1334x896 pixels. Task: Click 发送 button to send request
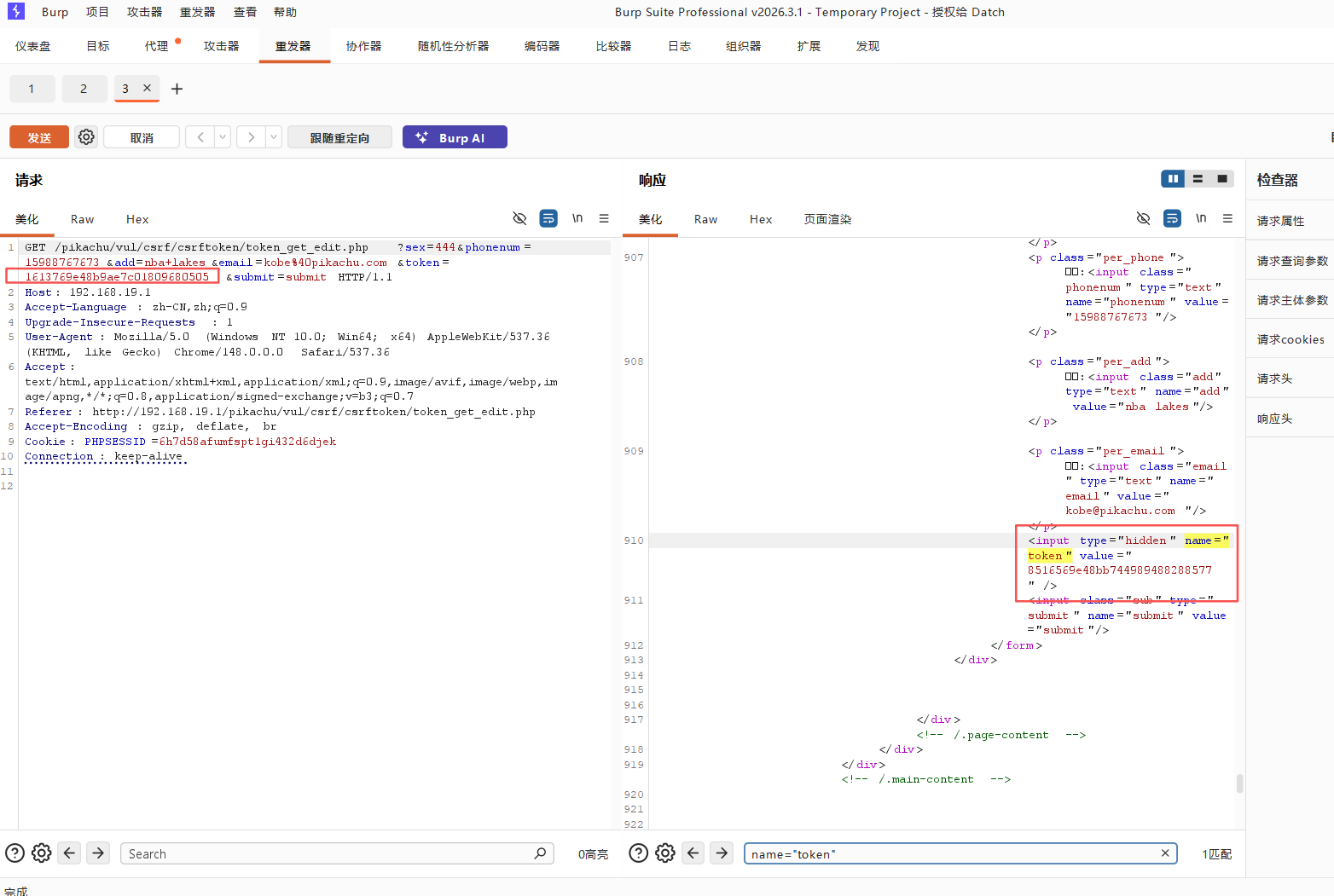click(39, 137)
